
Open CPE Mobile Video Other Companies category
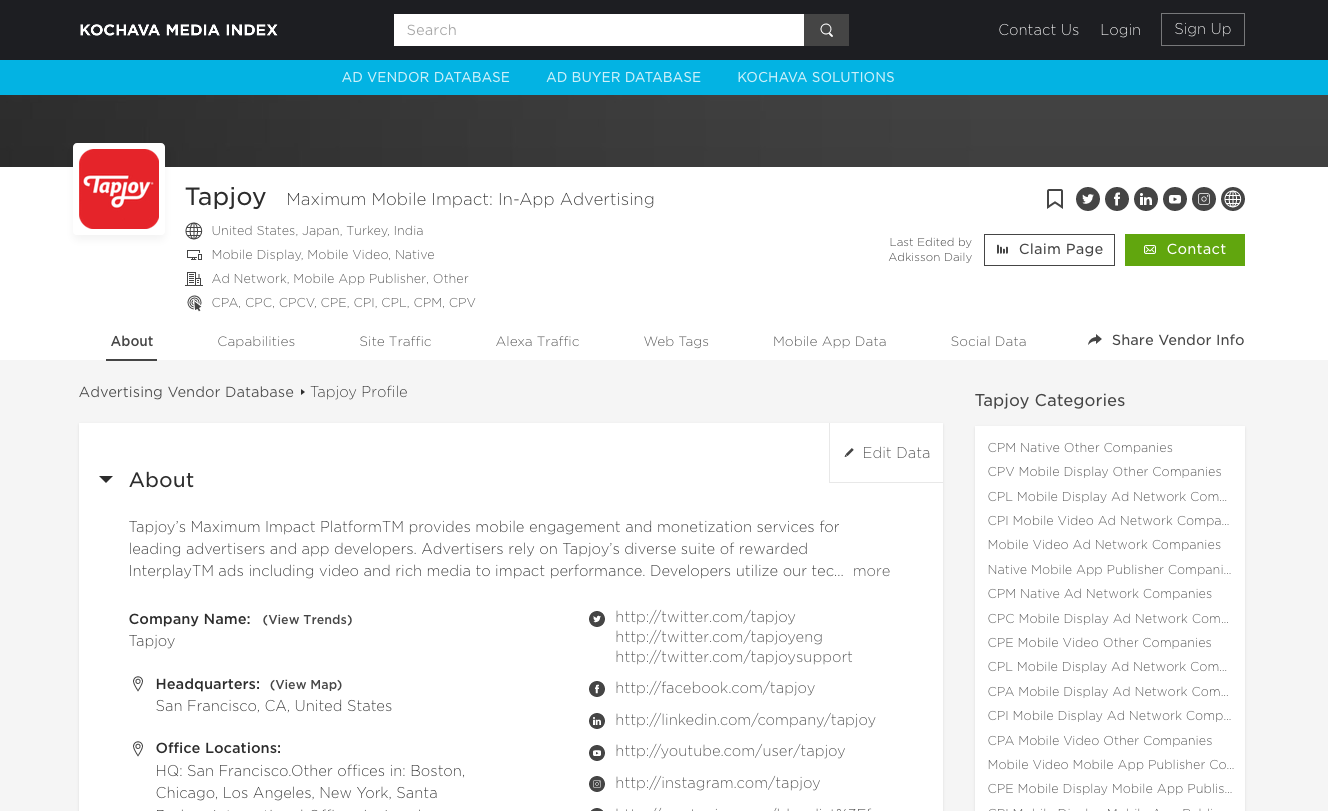[1099, 643]
